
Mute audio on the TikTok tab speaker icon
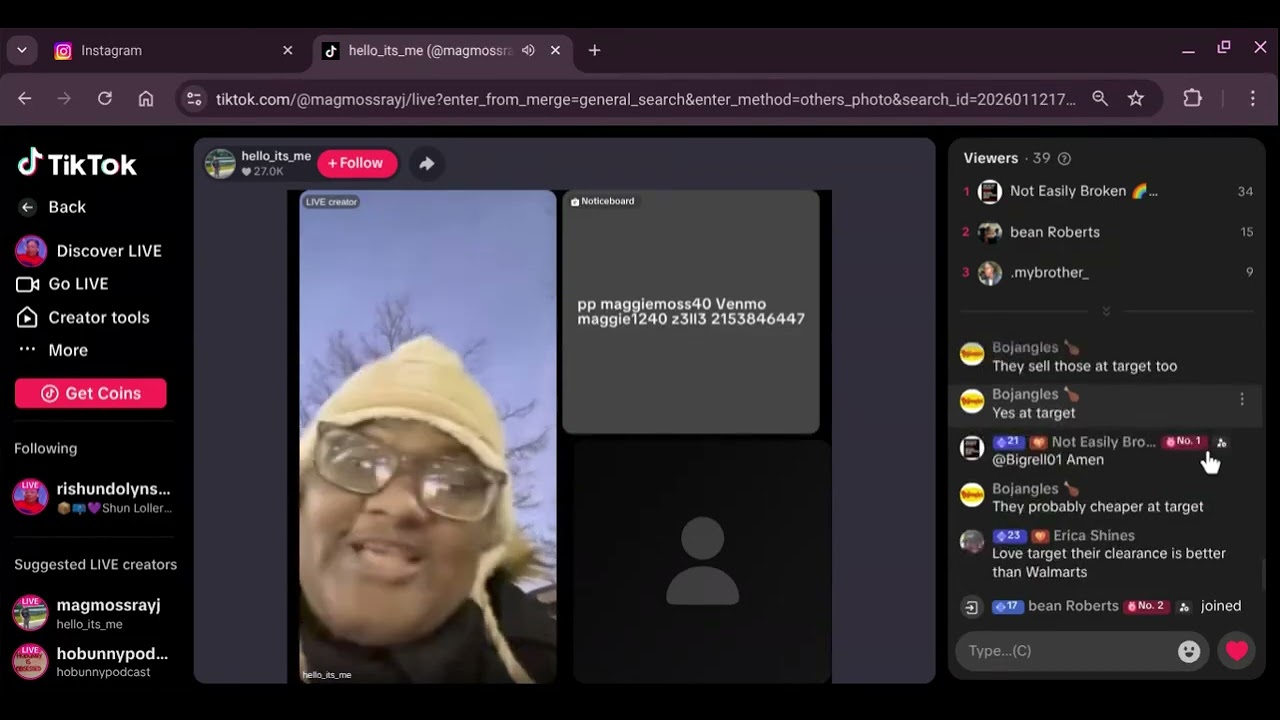[x=528, y=50]
